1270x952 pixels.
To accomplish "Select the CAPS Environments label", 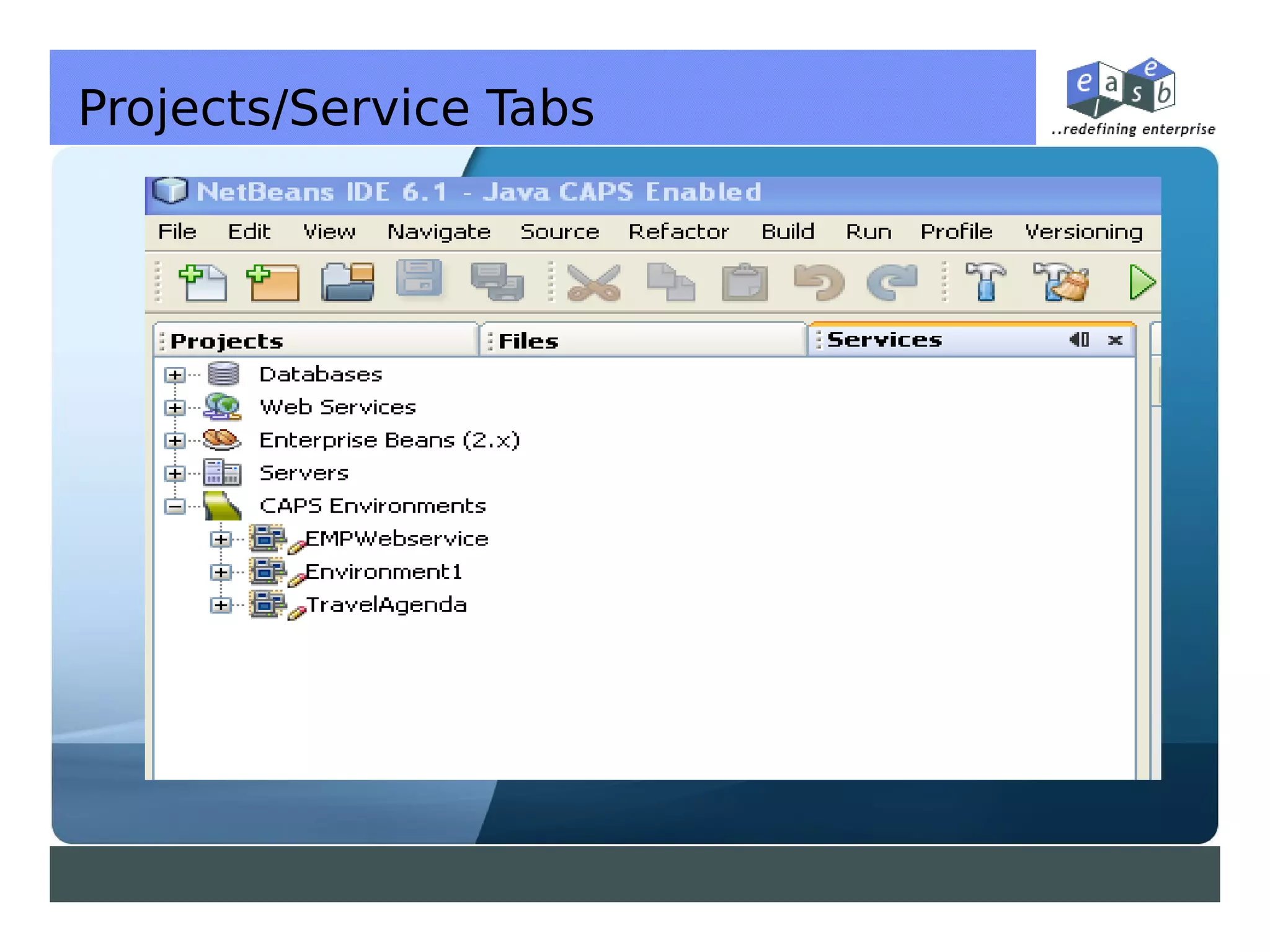I will tap(373, 506).
